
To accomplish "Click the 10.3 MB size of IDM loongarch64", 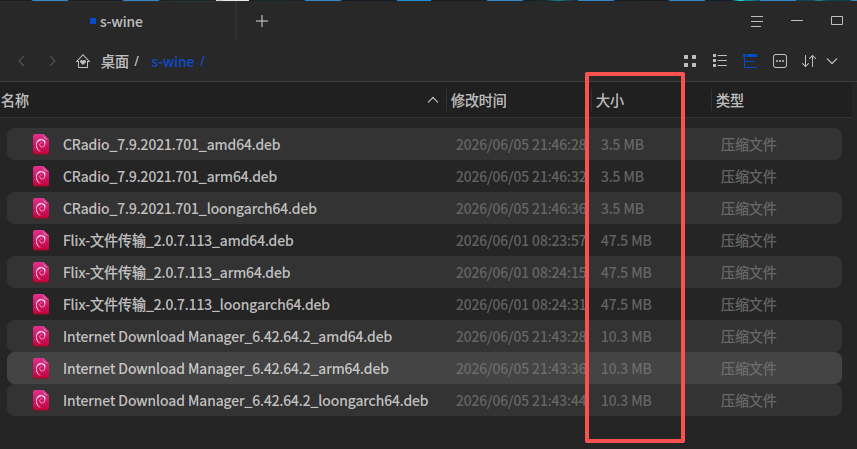I will 626,400.
